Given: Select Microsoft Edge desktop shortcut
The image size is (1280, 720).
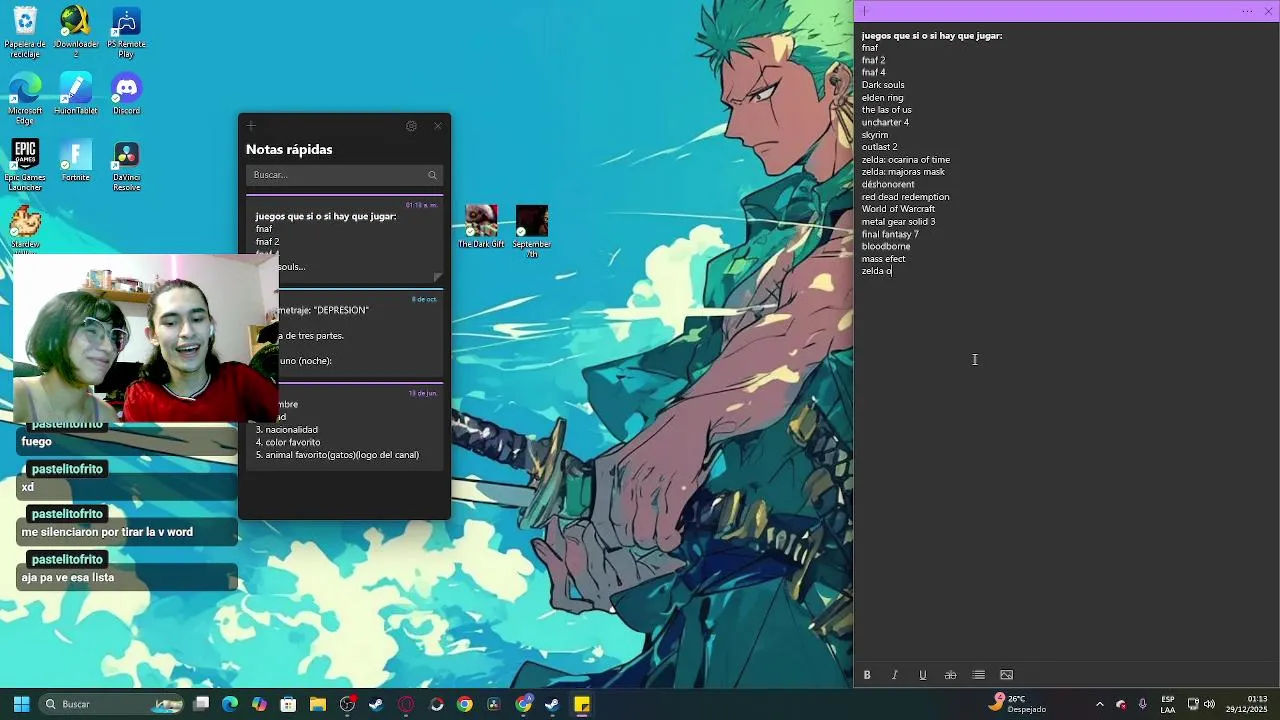Looking at the screenshot, I should (x=25, y=99).
